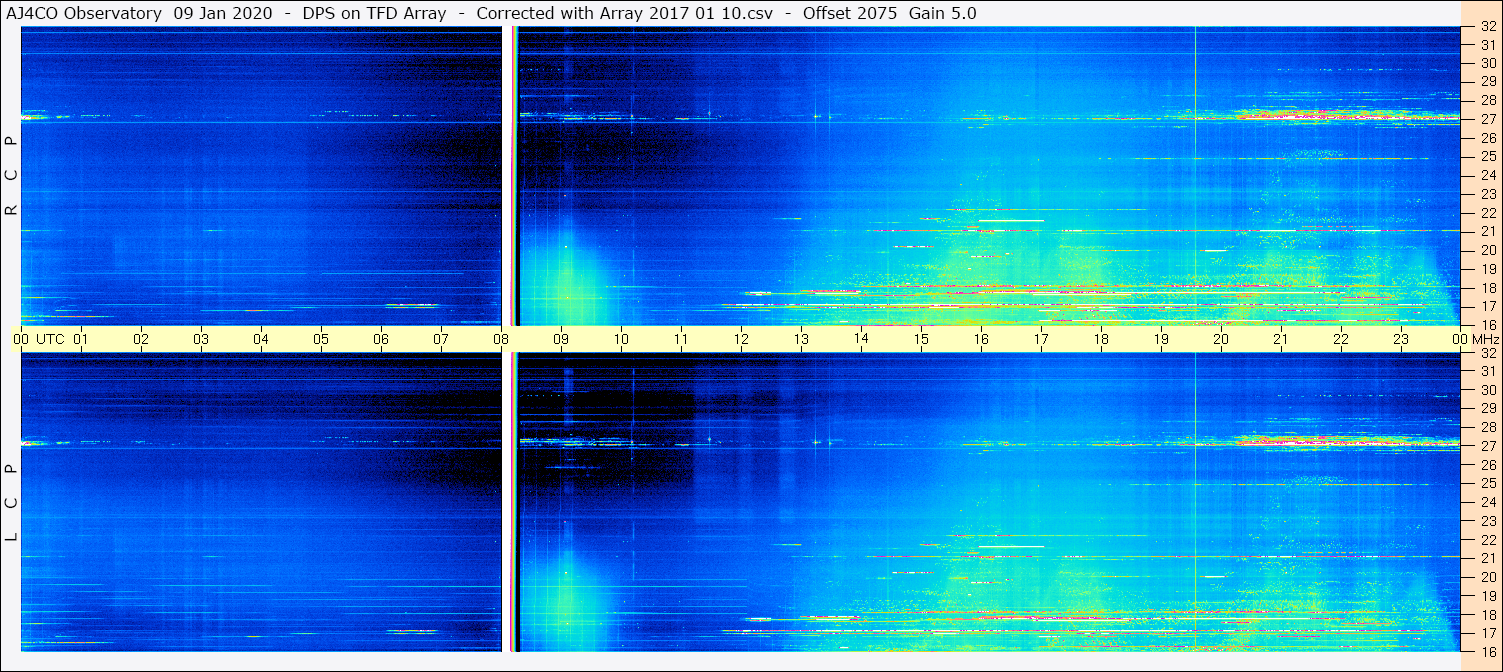Image resolution: width=1503 pixels, height=672 pixels.
Task: Select hour 21 on the UTC time axis
Action: (1281, 339)
